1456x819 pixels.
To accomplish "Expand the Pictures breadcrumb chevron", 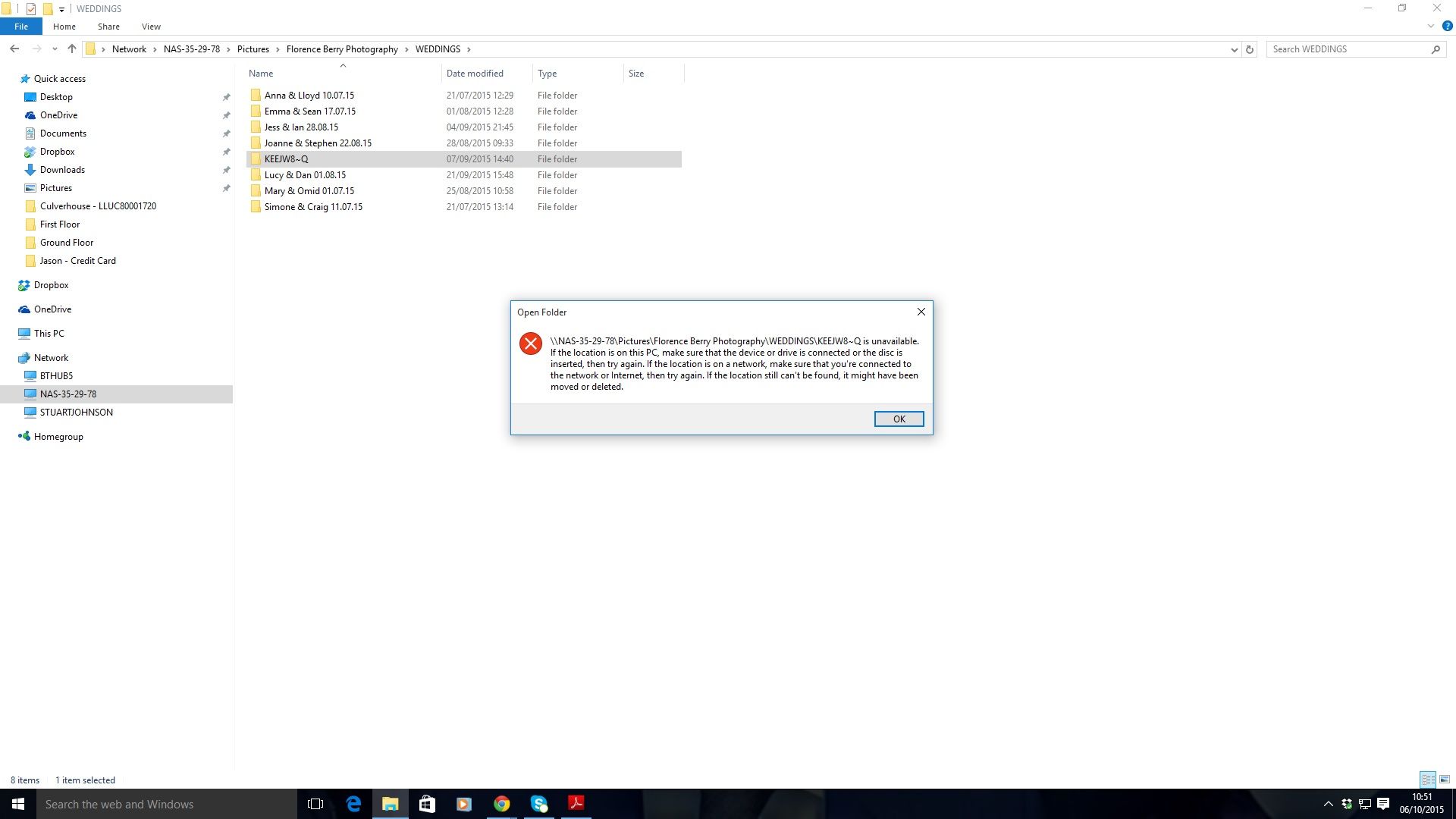I will coord(278,49).
